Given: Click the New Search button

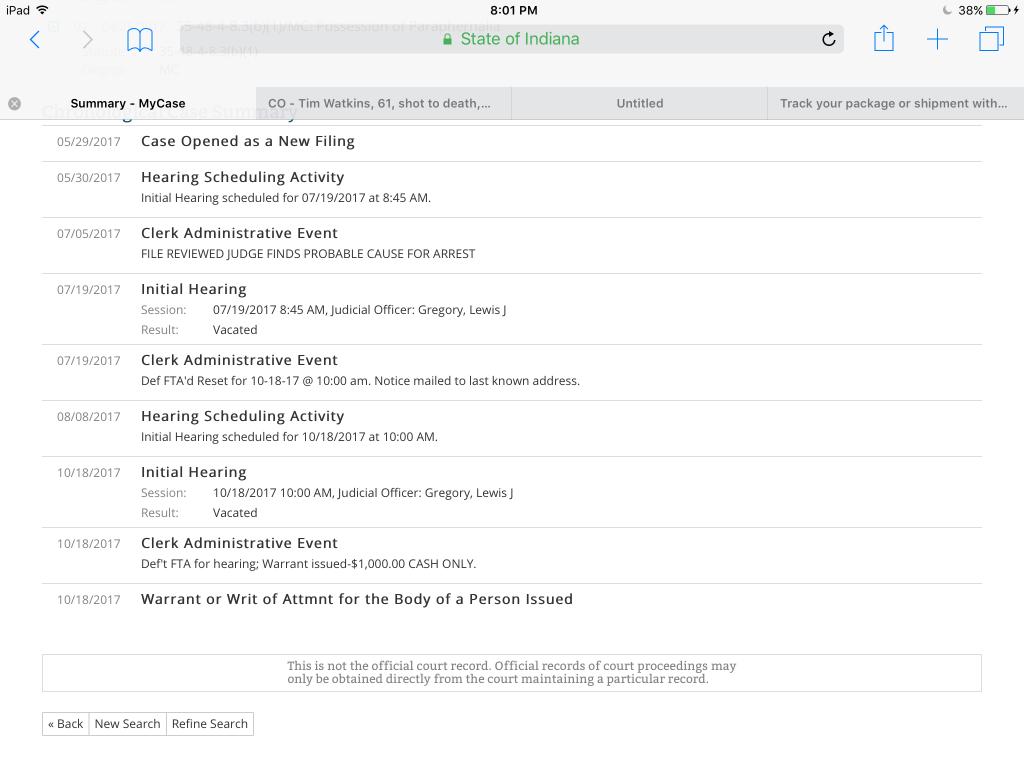Looking at the screenshot, I should [127, 724].
